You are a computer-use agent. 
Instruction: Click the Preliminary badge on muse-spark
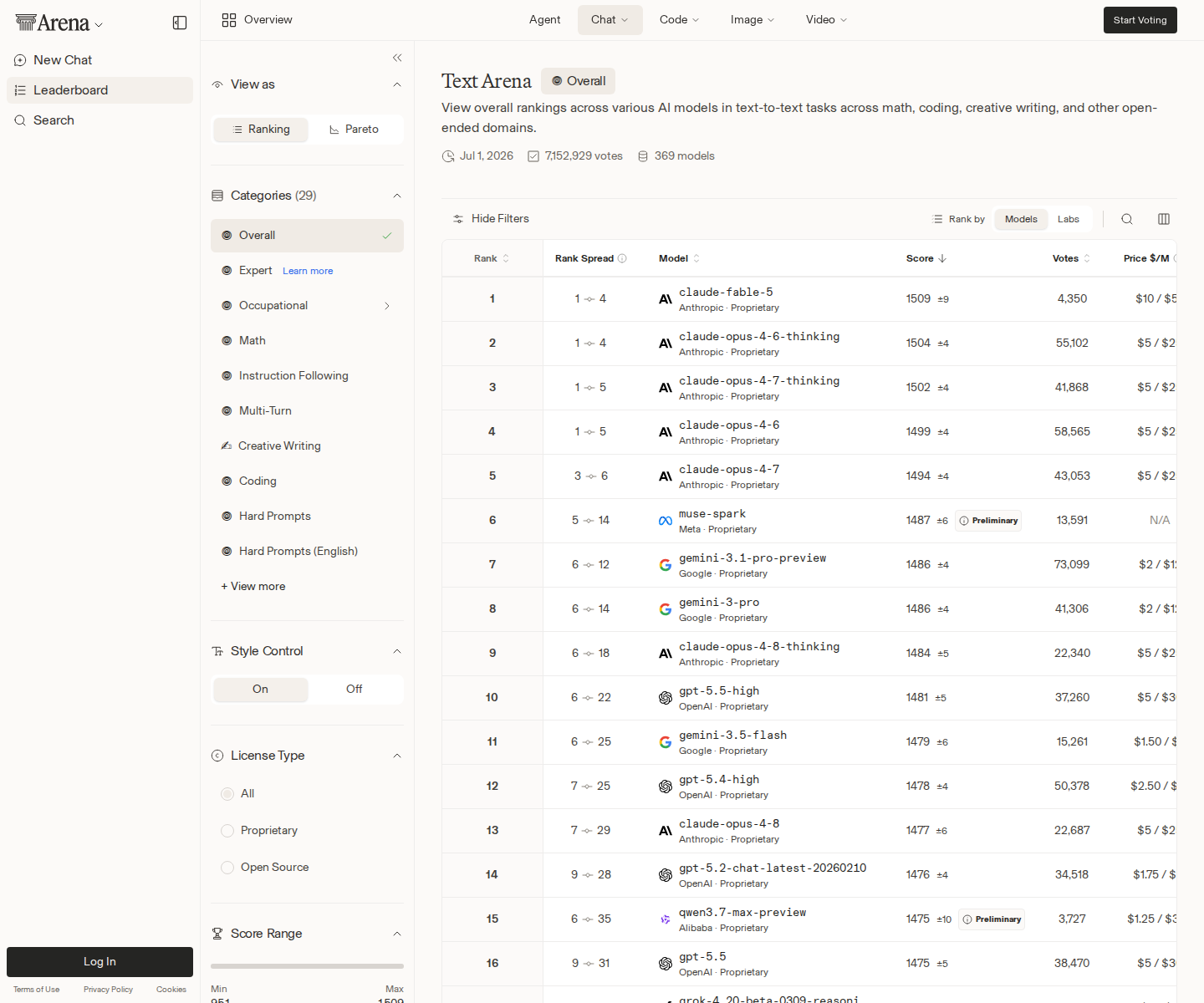(x=988, y=521)
